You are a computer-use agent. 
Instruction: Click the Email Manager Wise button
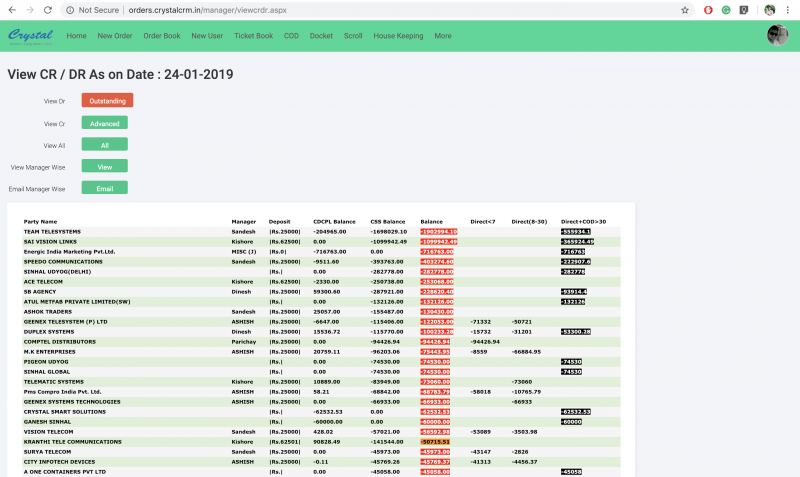coord(105,188)
